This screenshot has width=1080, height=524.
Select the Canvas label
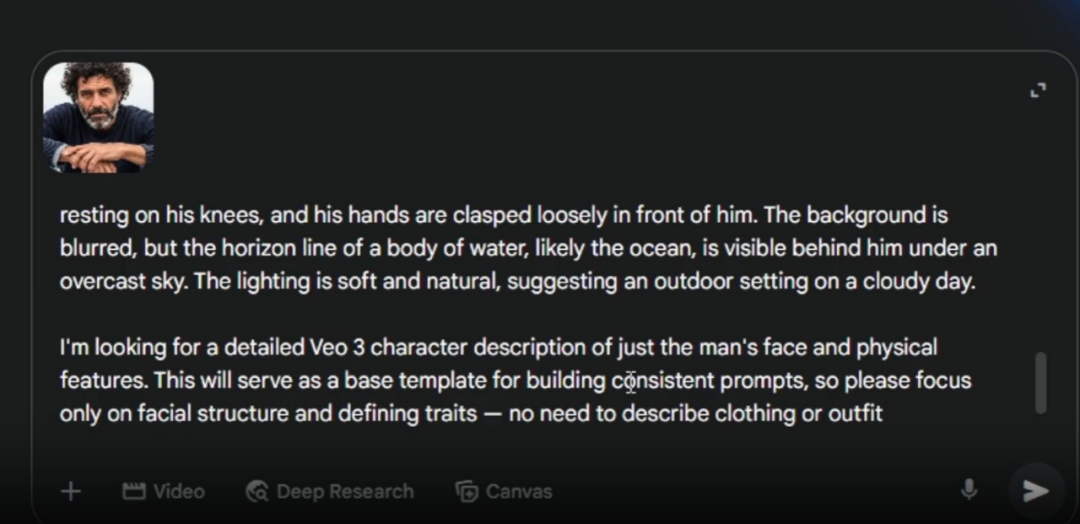coord(519,491)
